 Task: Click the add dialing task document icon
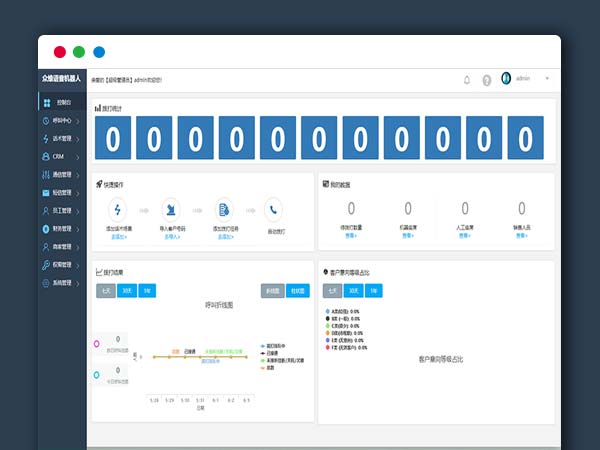[x=224, y=209]
